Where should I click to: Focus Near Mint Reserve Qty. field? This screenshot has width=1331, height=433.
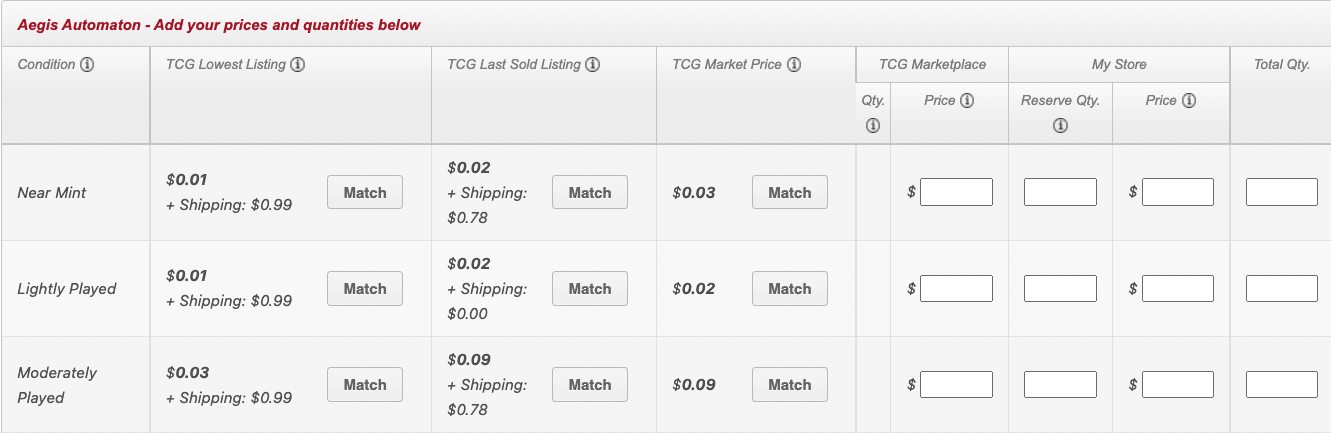click(1060, 192)
